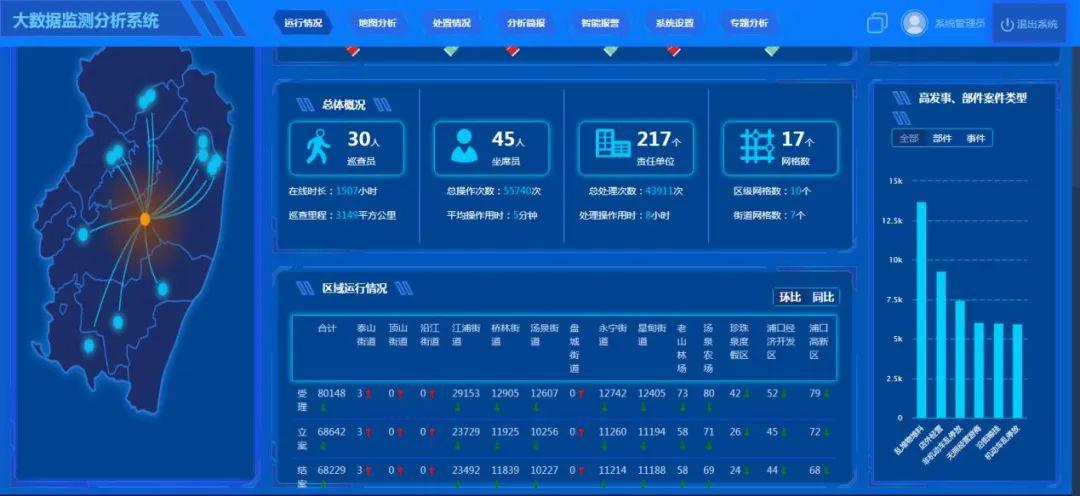Select the 事件 filter option
Screen dimensions: 1080x496
click(975, 138)
